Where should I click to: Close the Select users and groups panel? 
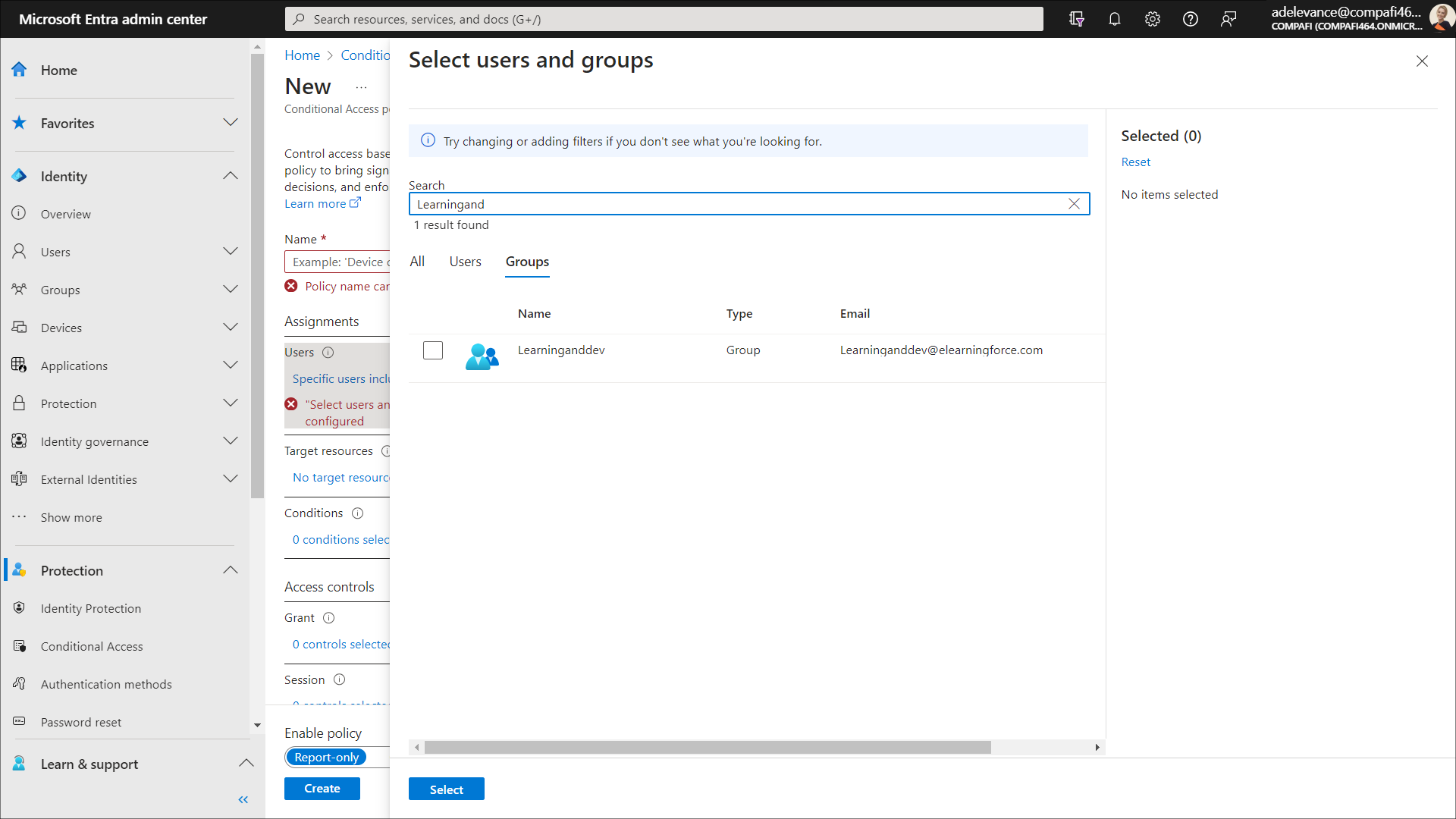(1422, 61)
